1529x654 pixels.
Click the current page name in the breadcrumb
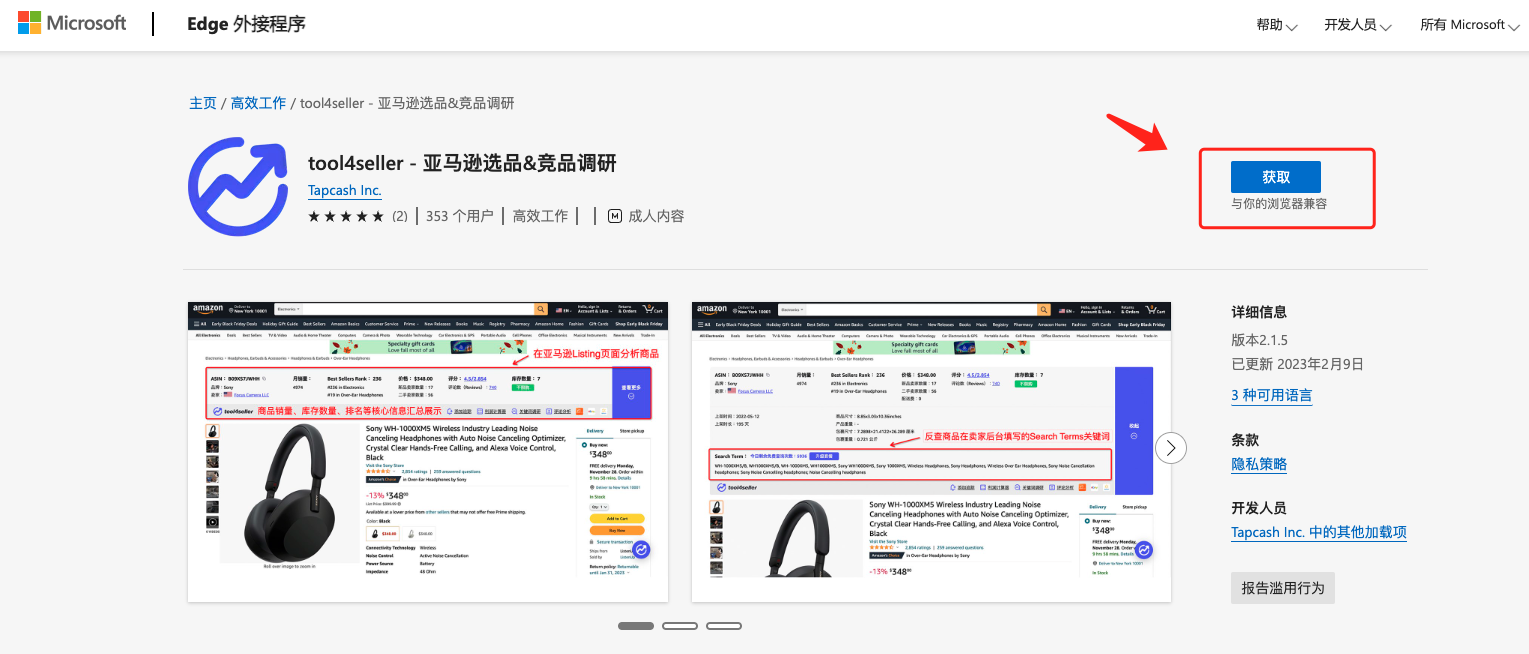(407, 103)
